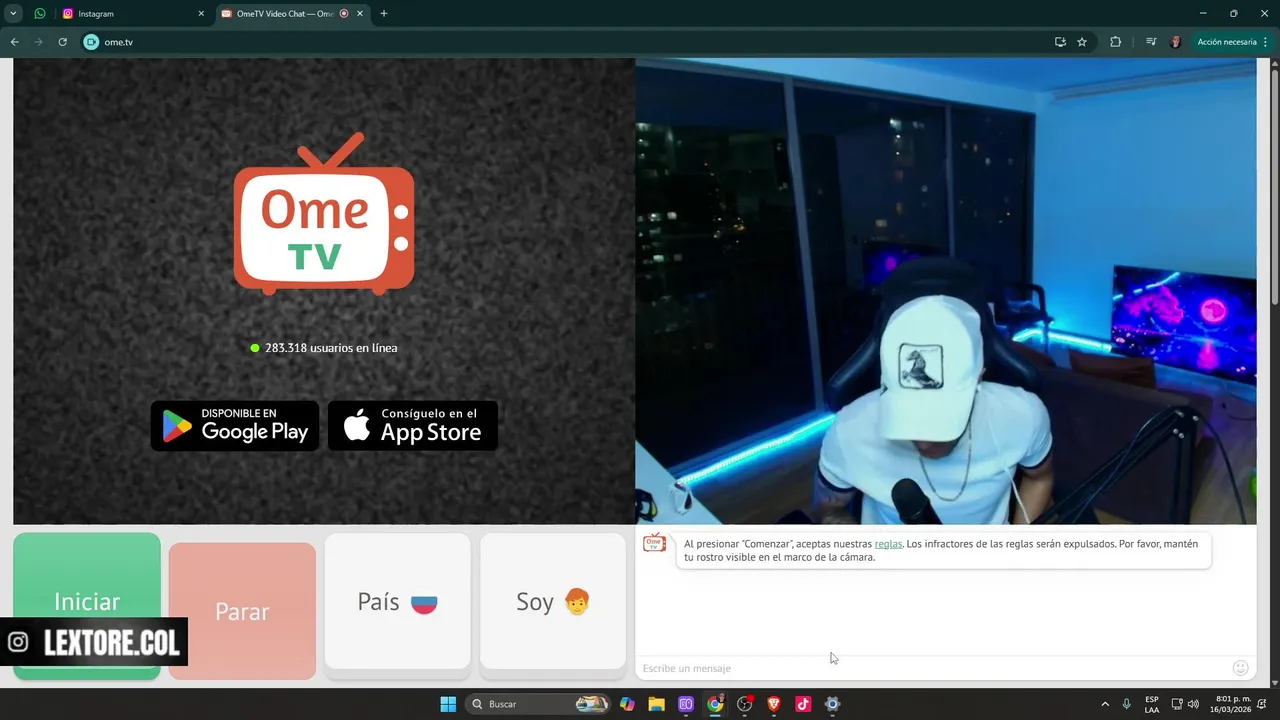Open Copilot from the taskbar

click(627, 704)
